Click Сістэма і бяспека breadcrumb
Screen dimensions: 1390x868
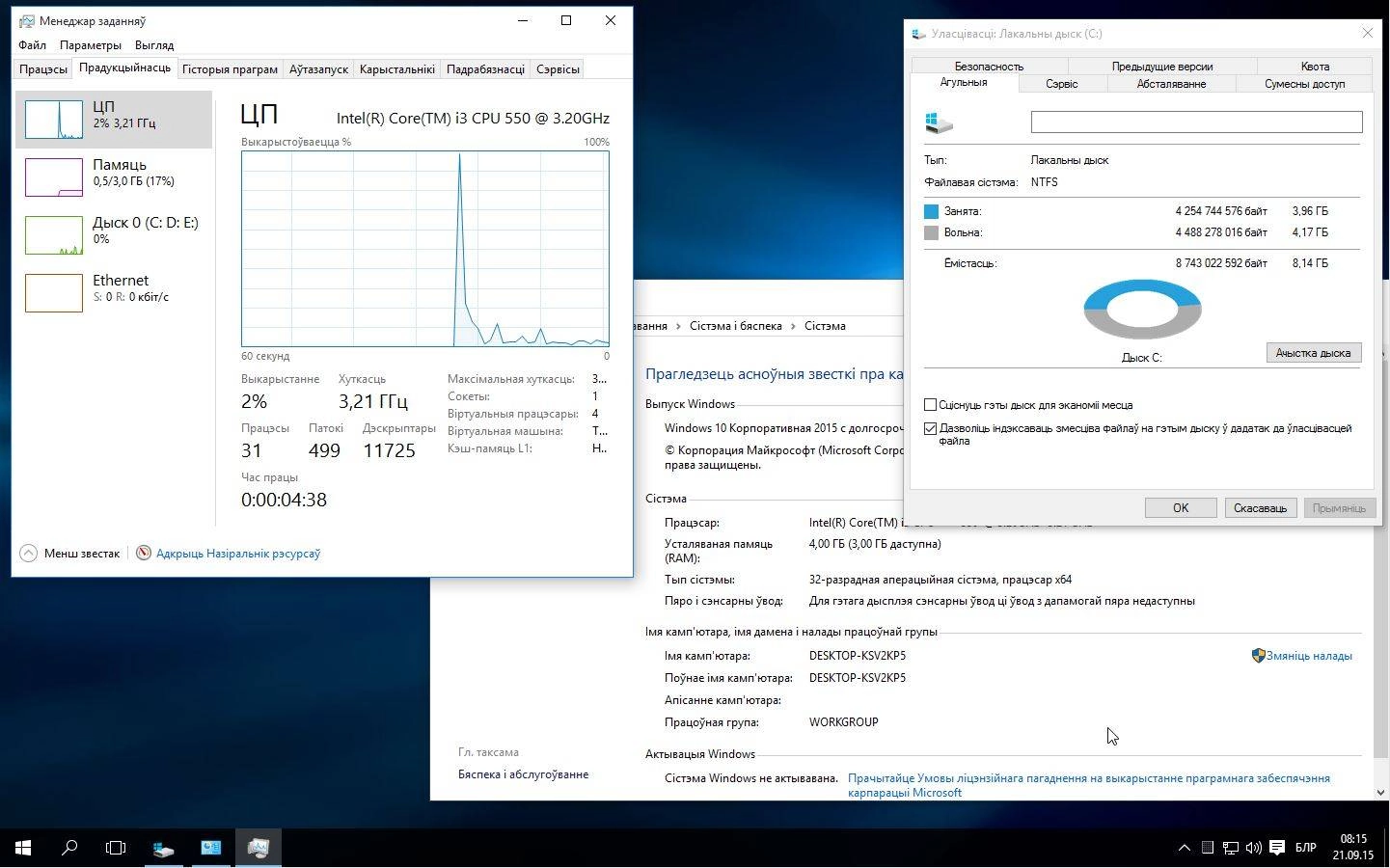point(735,326)
